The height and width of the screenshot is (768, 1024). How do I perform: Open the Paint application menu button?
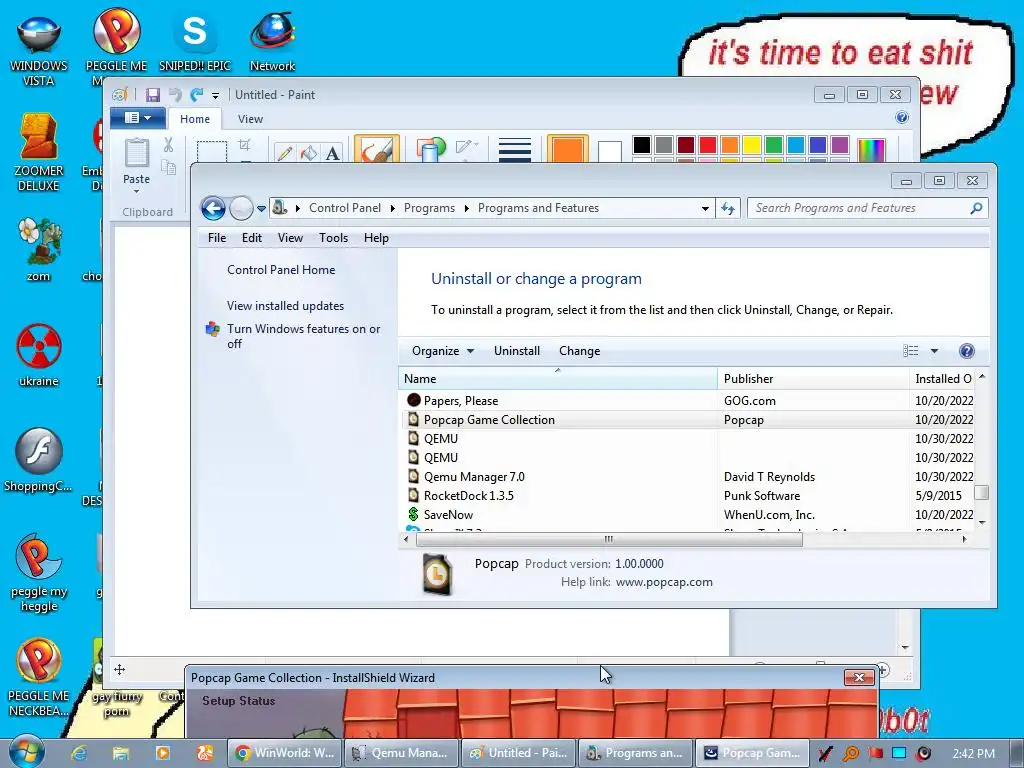pyautogui.click(x=138, y=118)
